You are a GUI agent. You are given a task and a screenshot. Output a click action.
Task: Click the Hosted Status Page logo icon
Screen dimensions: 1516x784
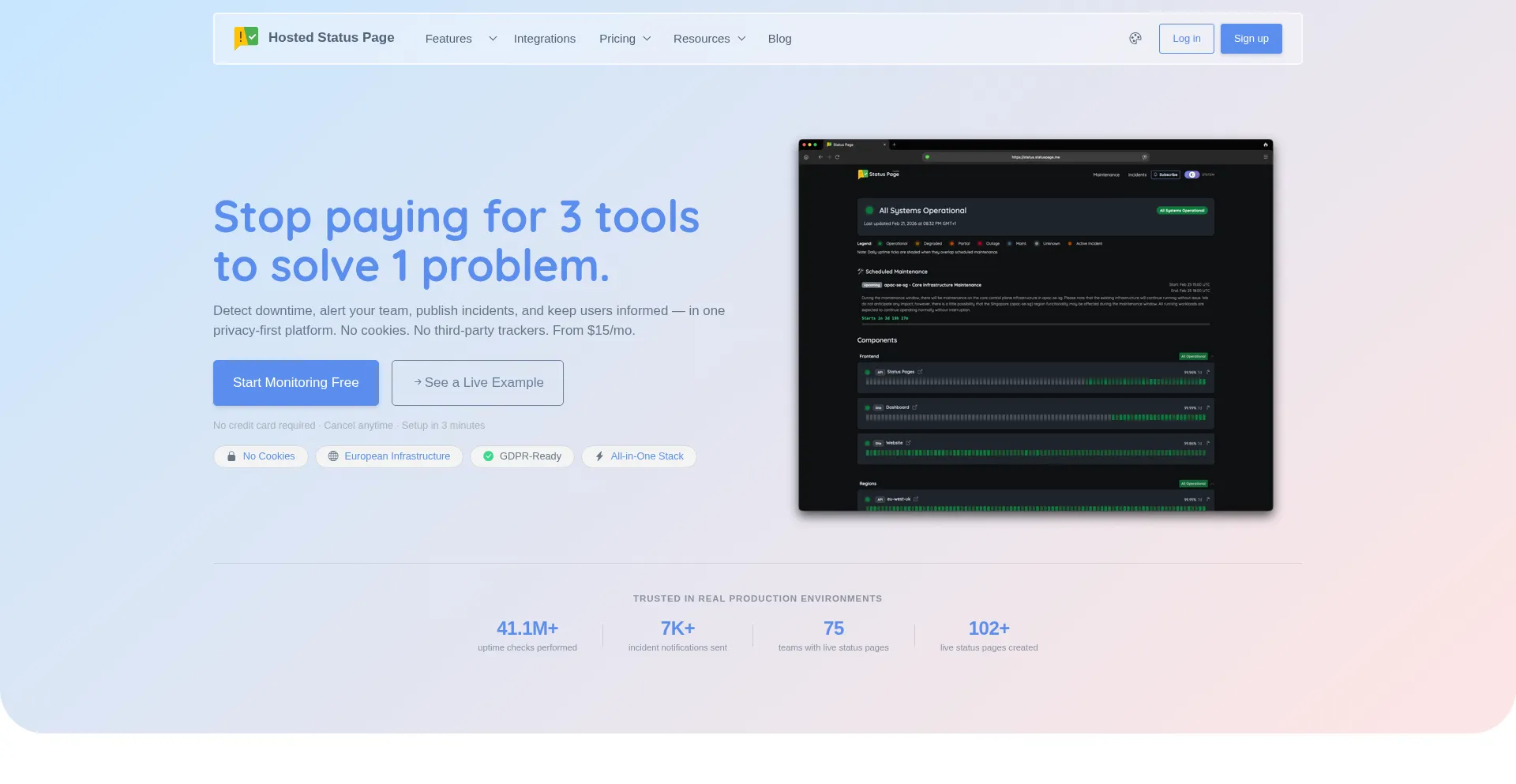click(x=246, y=38)
